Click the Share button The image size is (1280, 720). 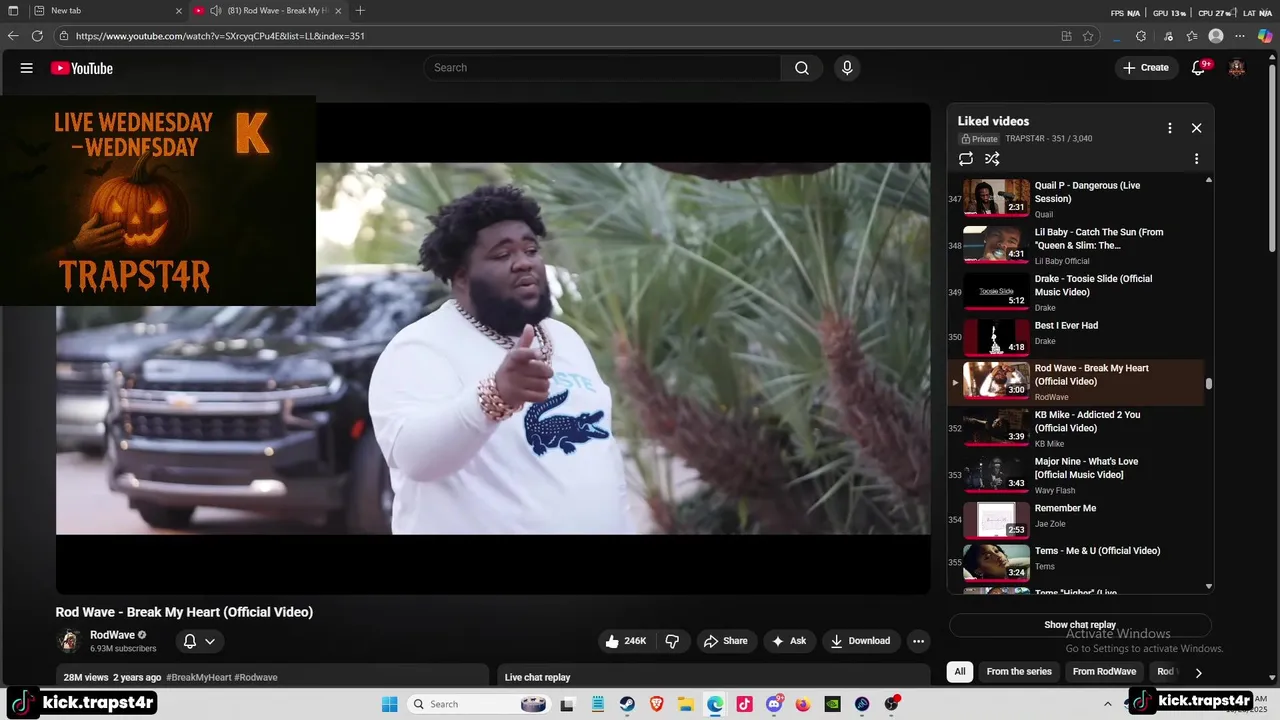(x=725, y=641)
